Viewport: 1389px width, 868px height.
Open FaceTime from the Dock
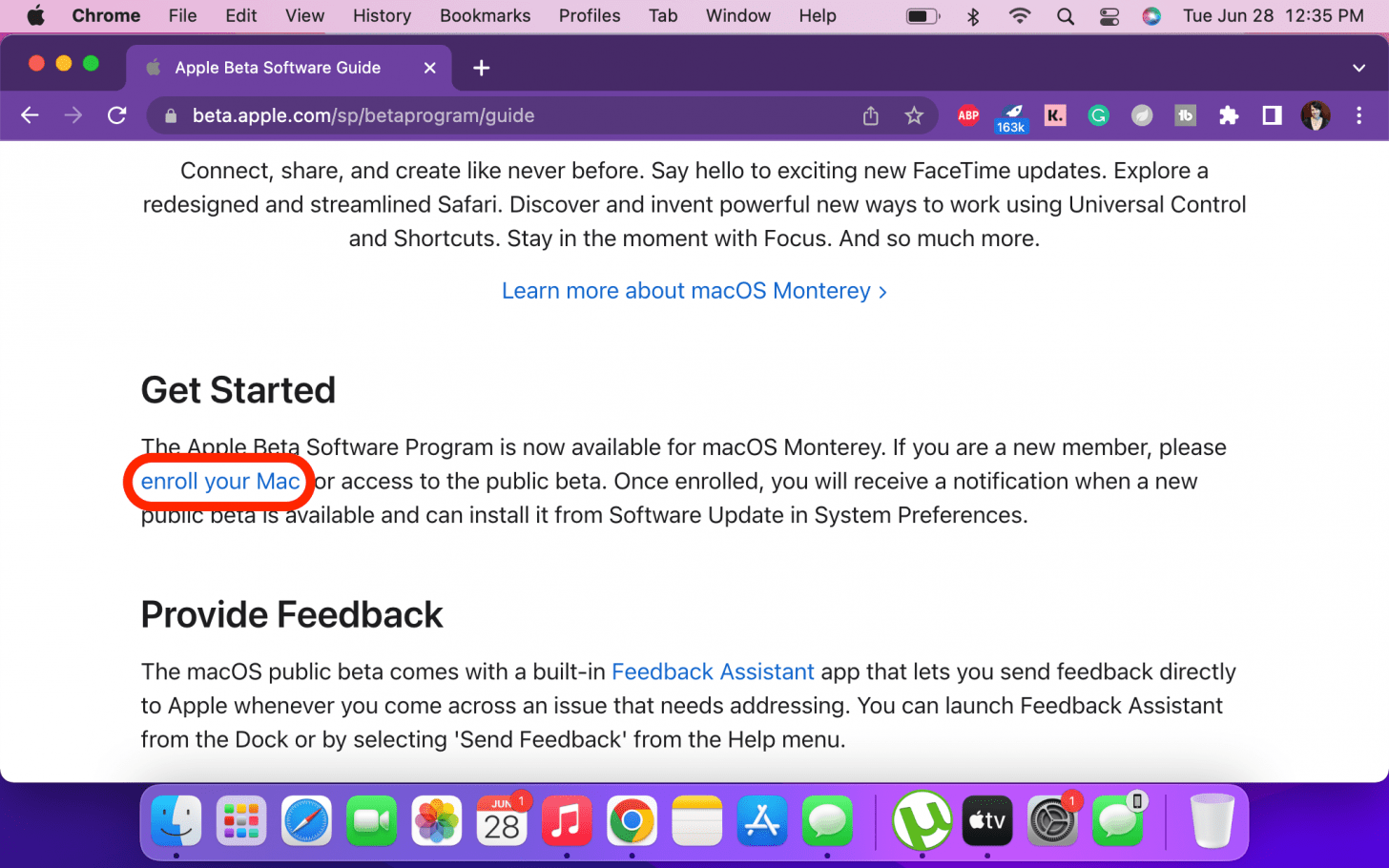point(371,821)
